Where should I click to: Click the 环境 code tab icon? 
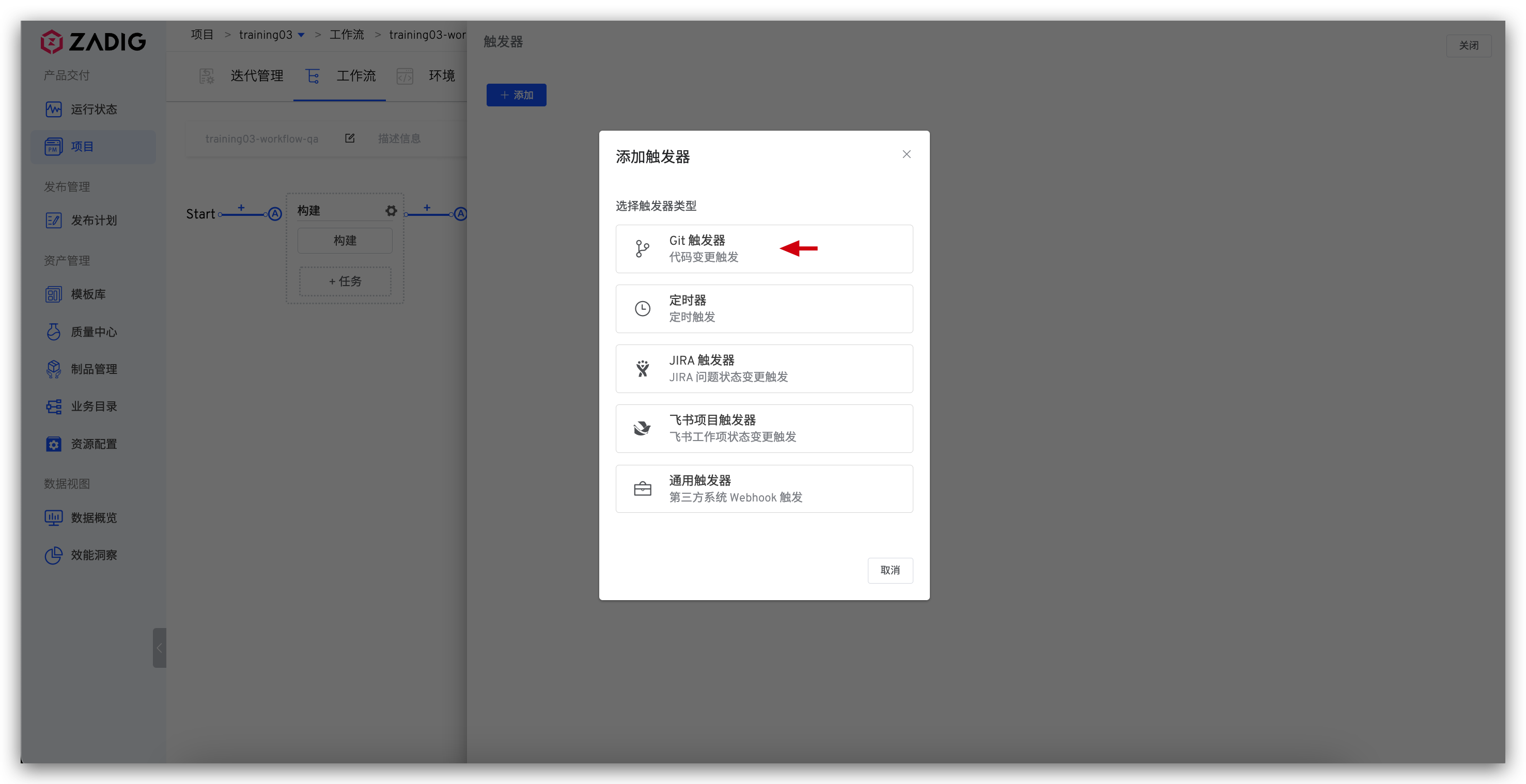coord(404,76)
